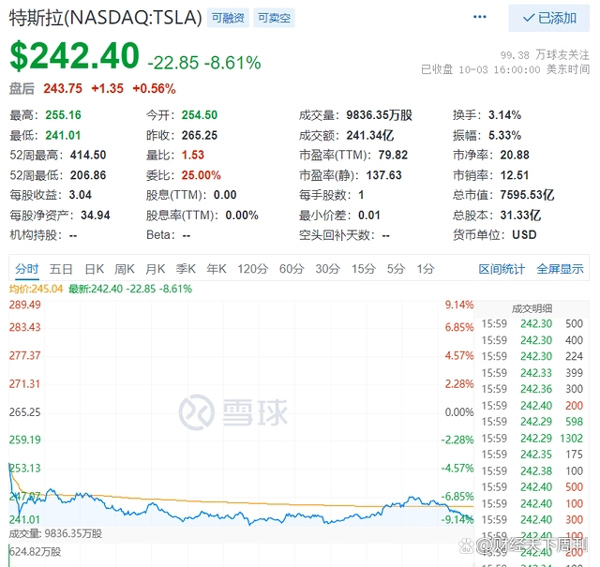Click the 可卖空 tag
600x567 pixels.
(274, 18)
